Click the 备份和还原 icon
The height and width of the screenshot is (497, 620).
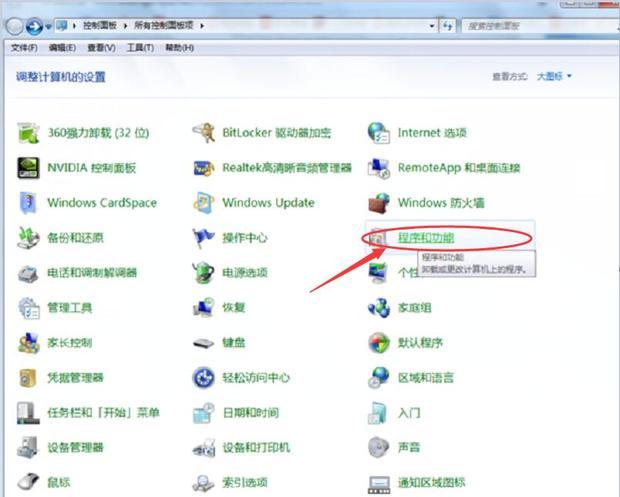click(28, 238)
